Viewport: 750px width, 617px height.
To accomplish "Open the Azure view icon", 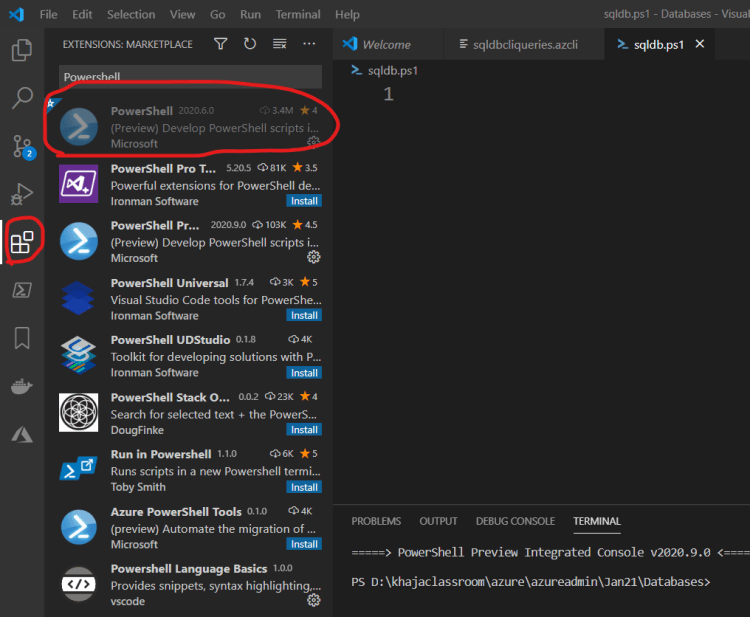I will pos(22,434).
